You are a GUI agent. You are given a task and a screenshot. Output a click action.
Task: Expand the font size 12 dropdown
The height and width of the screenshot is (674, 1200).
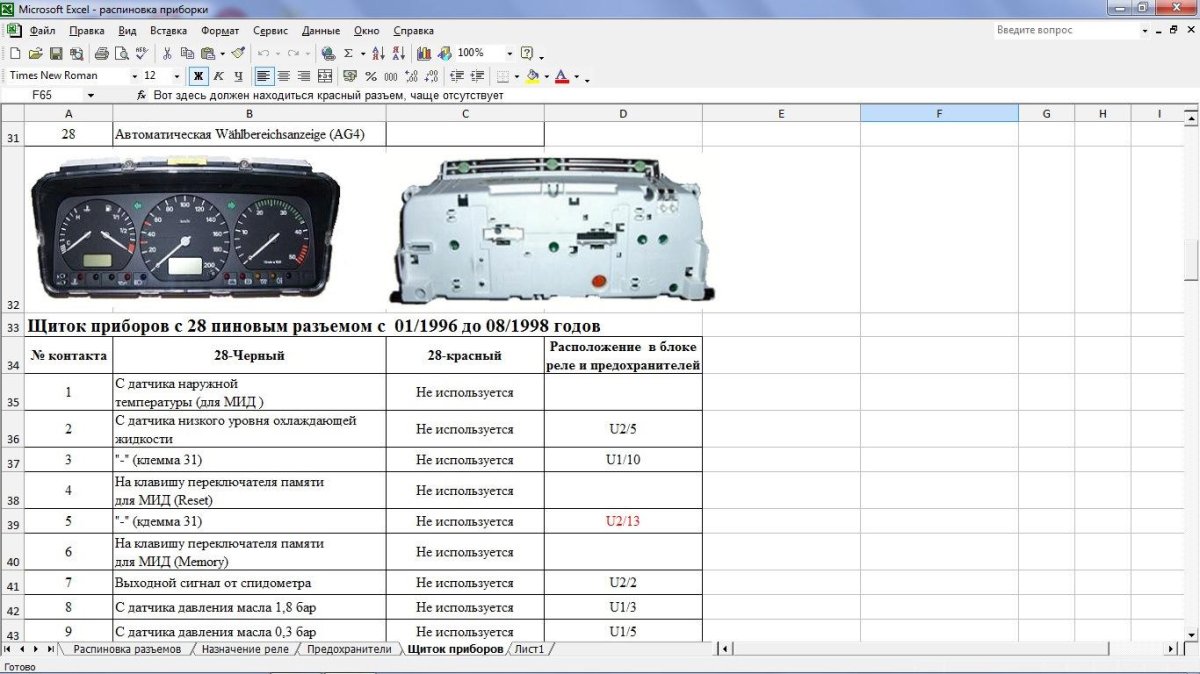(x=177, y=76)
